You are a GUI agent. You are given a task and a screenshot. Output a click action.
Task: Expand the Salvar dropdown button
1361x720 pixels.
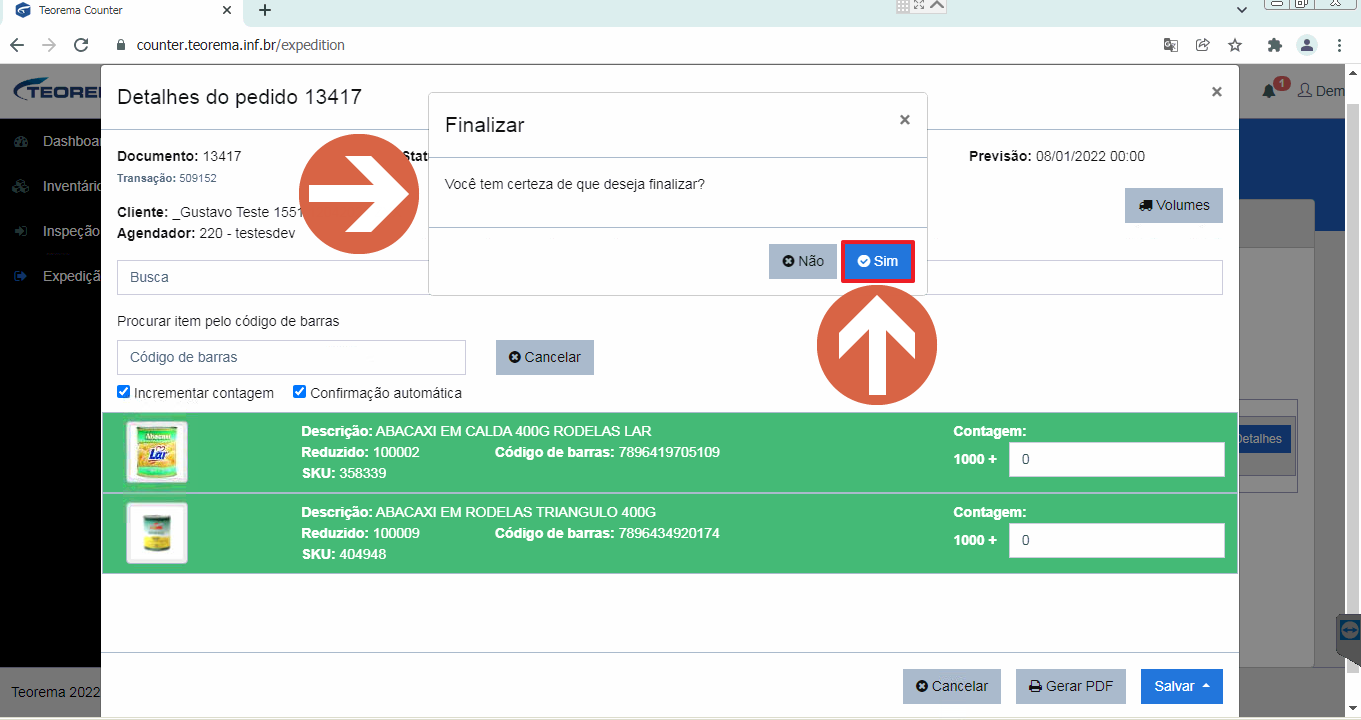(x=1182, y=686)
